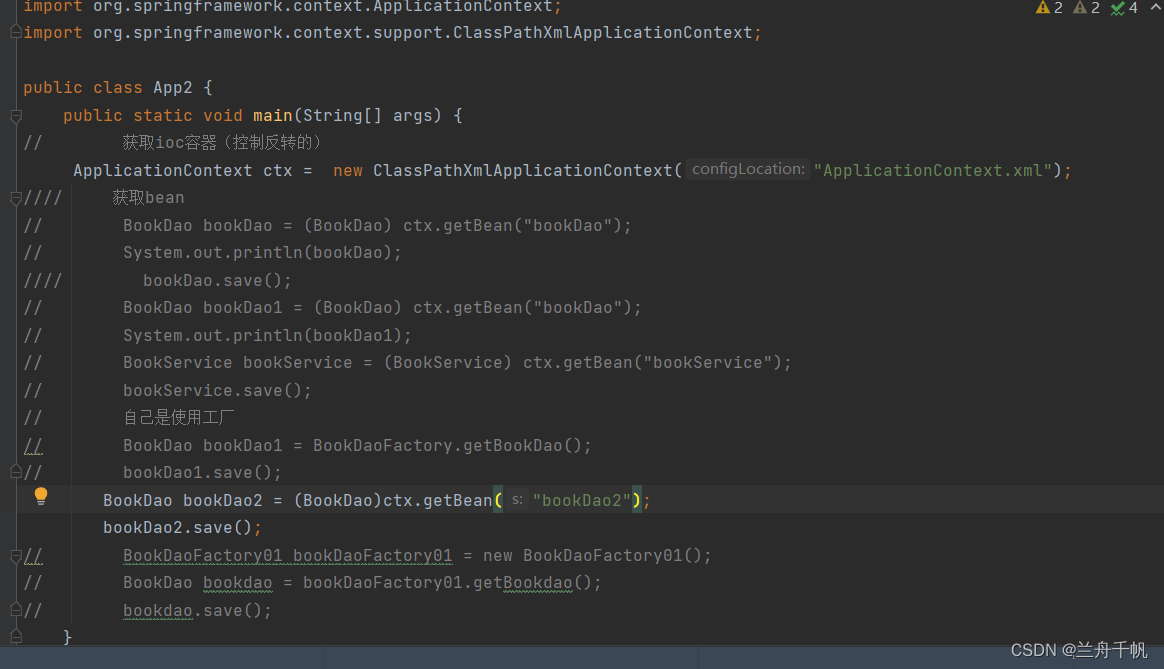The height and width of the screenshot is (669, 1164).
Task: Click the yellow warning indicator showing 2
Action: click(1049, 7)
